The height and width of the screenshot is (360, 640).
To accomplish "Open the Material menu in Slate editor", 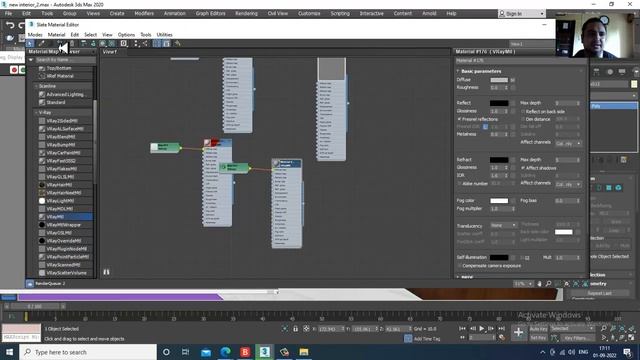I will 56,35.
